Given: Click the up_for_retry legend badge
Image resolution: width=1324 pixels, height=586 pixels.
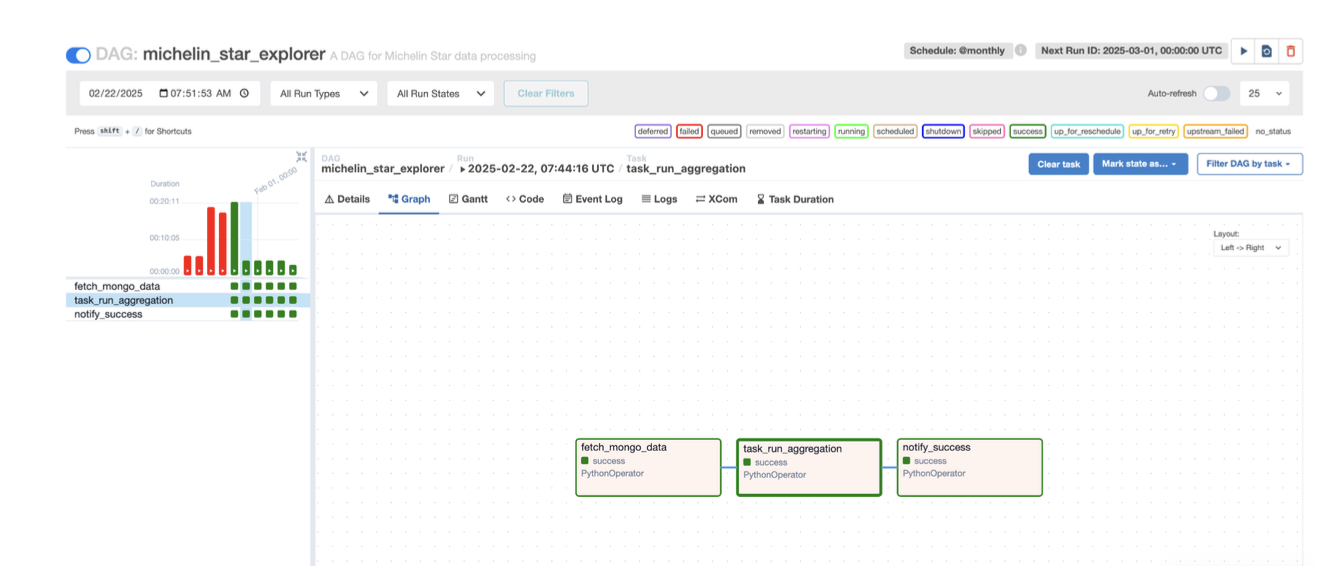Looking at the screenshot, I should pyautogui.click(x=1154, y=131).
